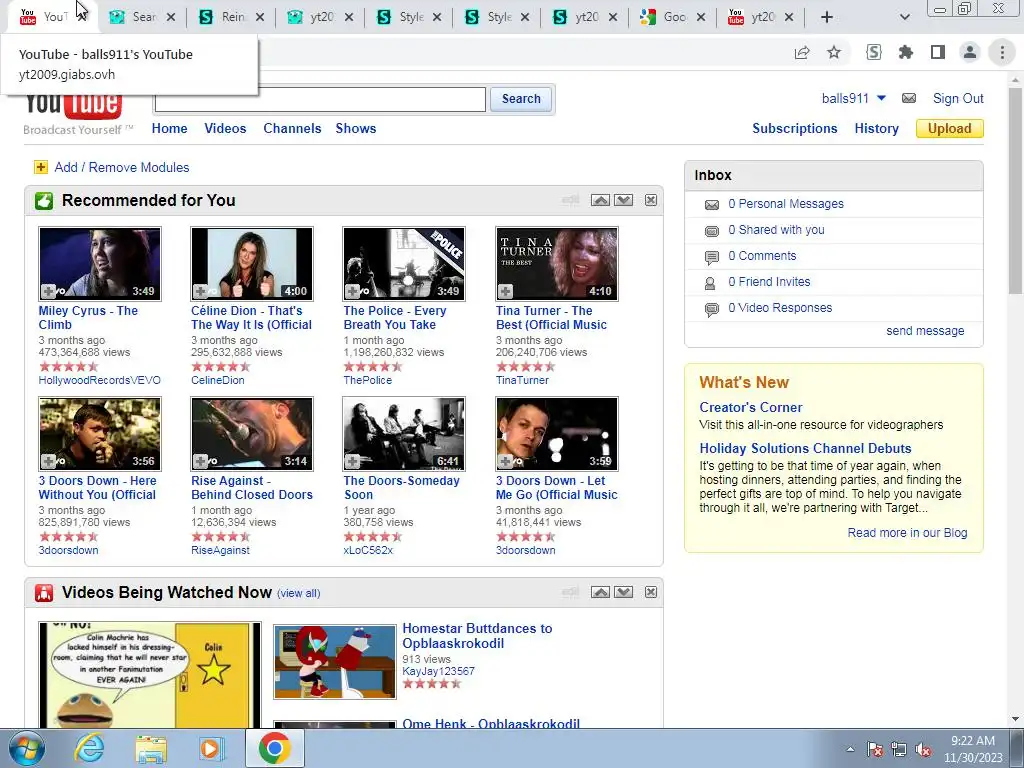Bookmark this page with the star icon
This screenshot has height=768, width=1024.
834,52
